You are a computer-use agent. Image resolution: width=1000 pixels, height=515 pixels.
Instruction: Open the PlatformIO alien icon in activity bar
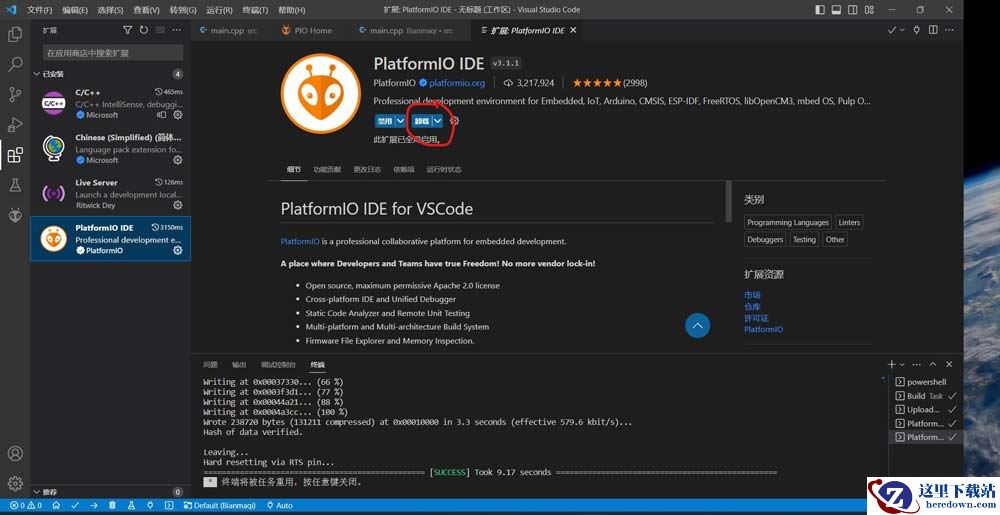(x=15, y=215)
